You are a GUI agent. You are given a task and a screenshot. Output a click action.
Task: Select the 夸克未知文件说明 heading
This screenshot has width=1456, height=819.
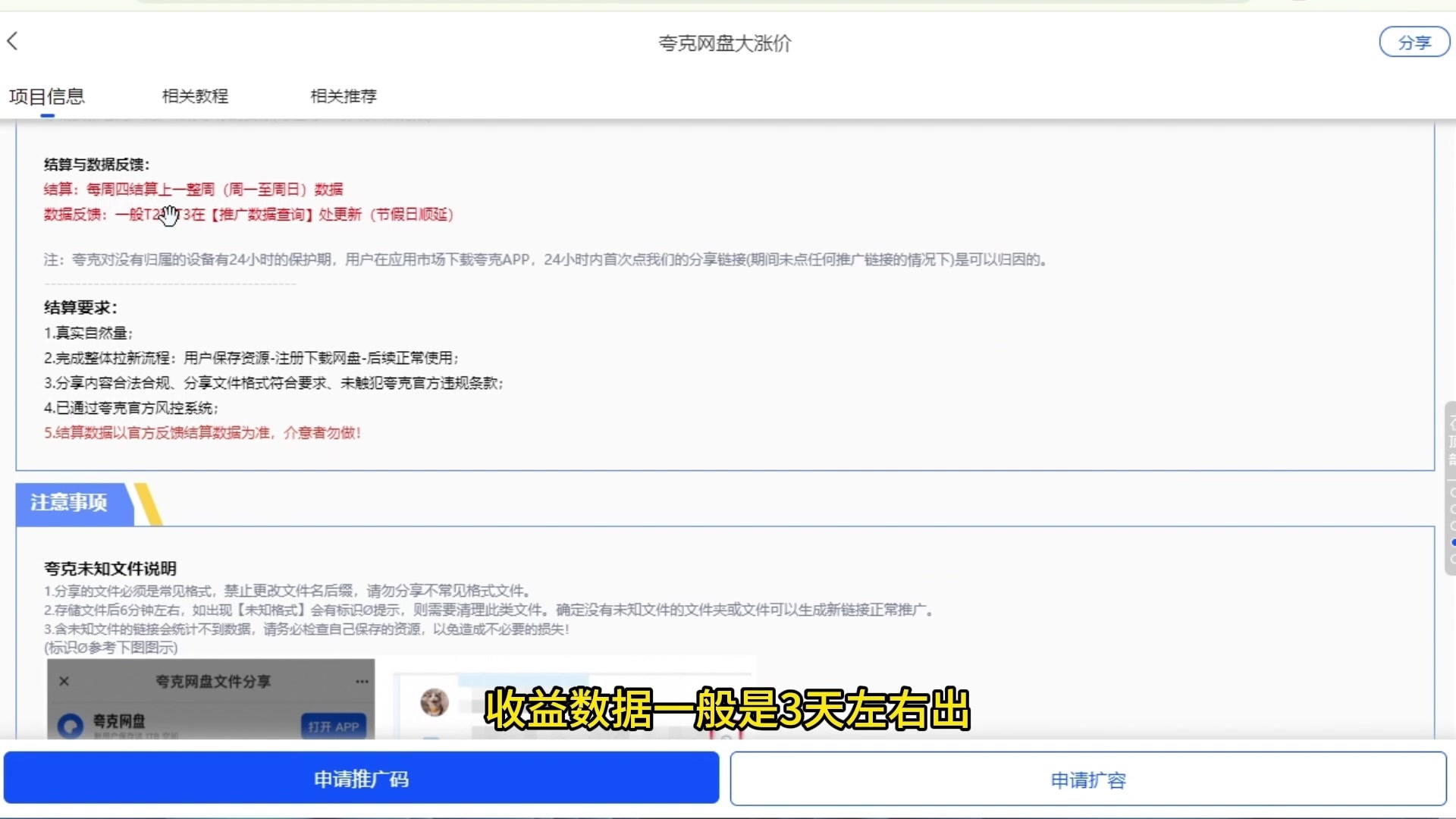coord(110,568)
